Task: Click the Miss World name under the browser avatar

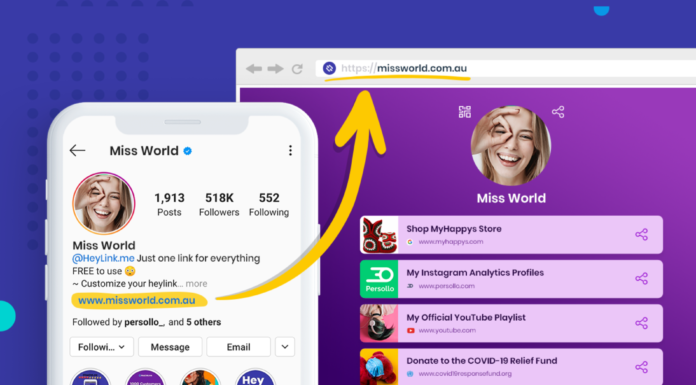Action: point(511,198)
